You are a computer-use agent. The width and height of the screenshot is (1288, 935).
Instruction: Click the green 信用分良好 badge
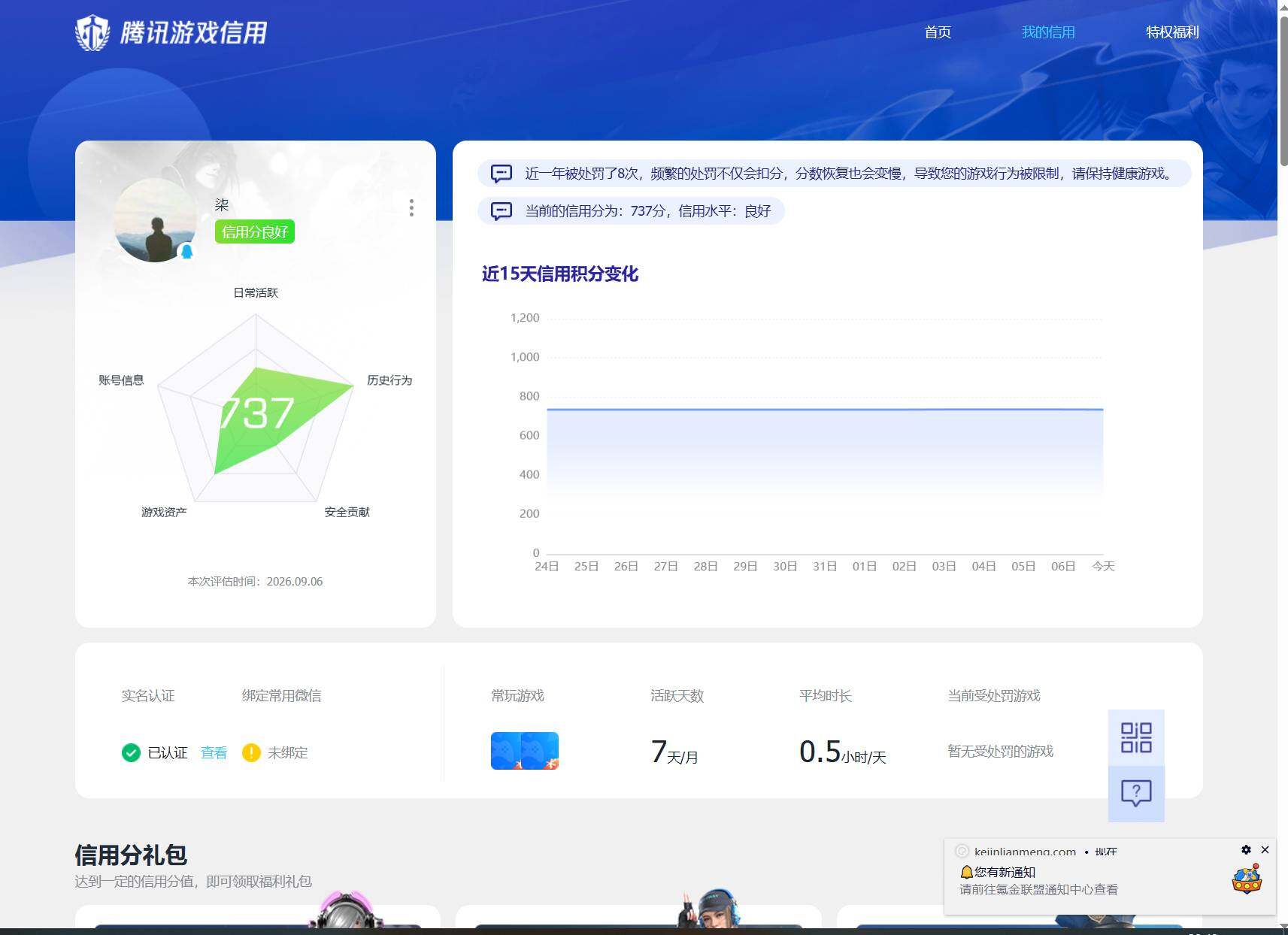[255, 231]
